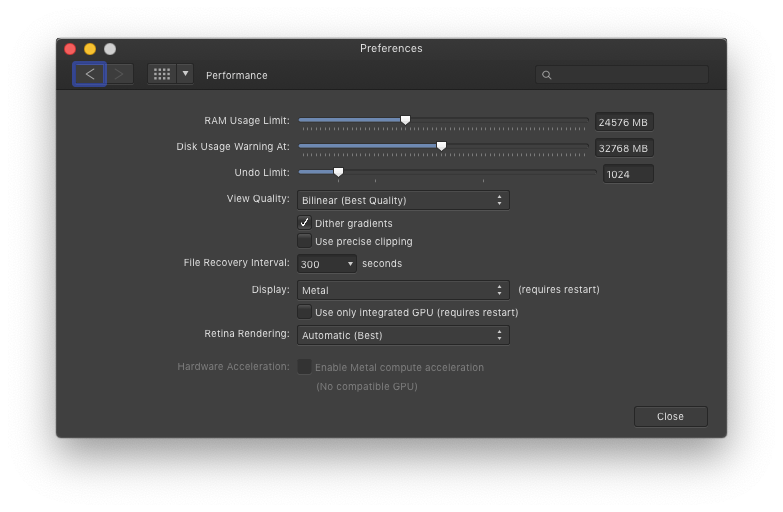Expand the File Recovery Interval 300 combo box
783x512 pixels.
(327, 264)
